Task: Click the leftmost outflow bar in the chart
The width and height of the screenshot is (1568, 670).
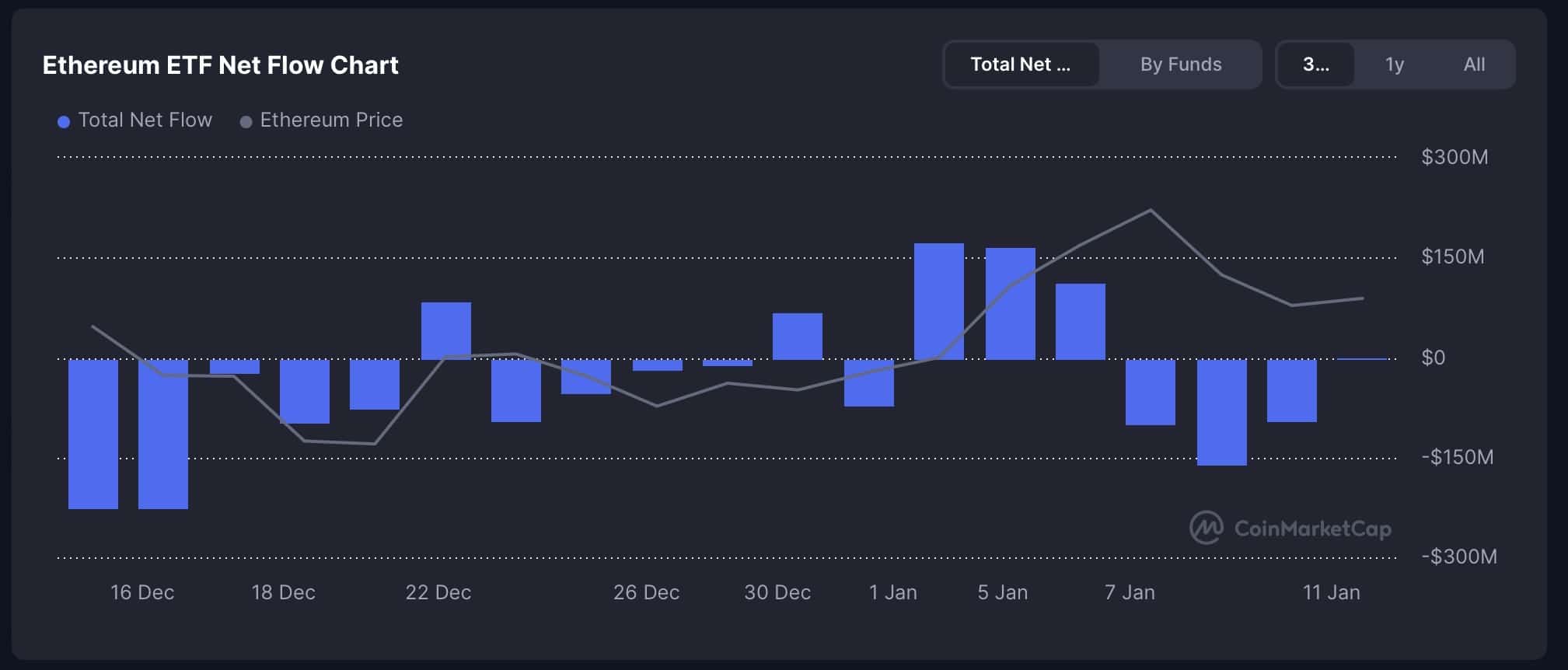Action: 93,434
